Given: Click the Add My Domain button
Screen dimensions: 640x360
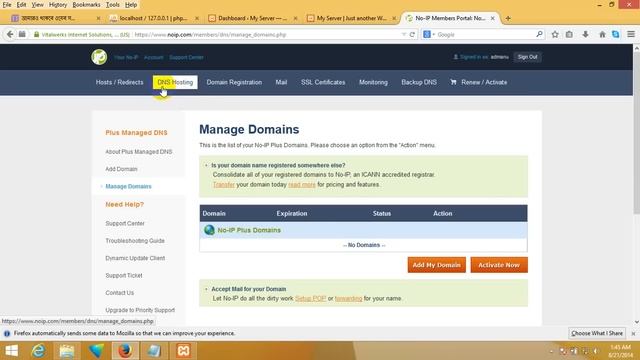Looking at the screenshot, I should coord(436,265).
